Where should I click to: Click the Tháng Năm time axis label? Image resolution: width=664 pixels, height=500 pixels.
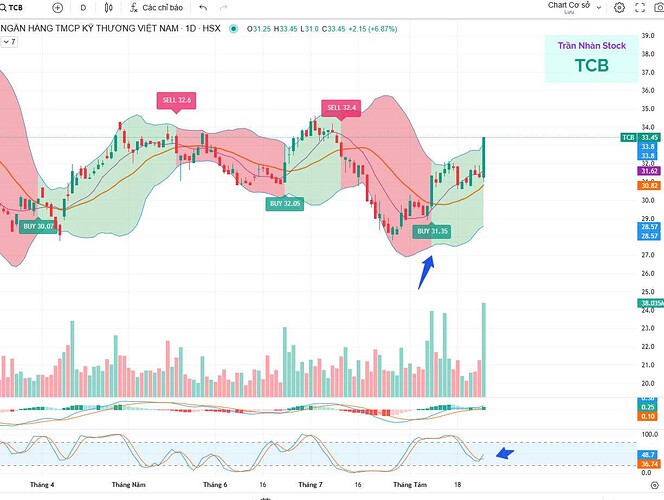pyautogui.click(x=129, y=485)
